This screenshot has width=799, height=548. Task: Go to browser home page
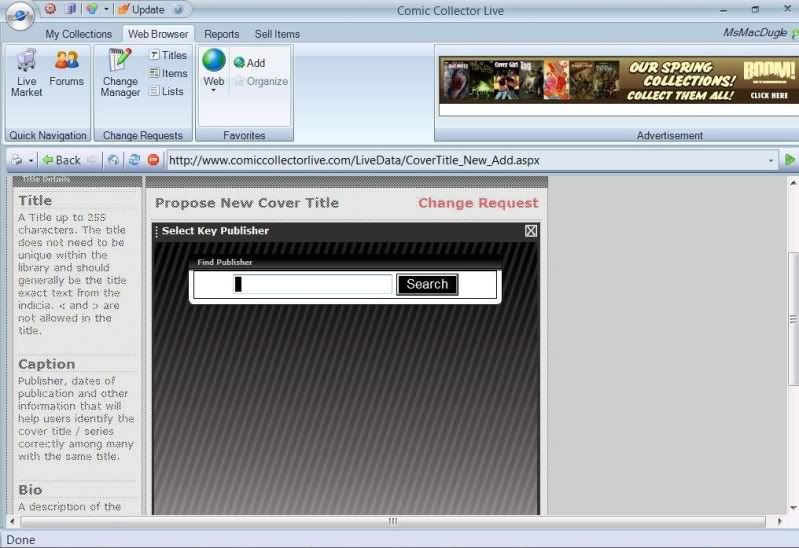(113, 160)
